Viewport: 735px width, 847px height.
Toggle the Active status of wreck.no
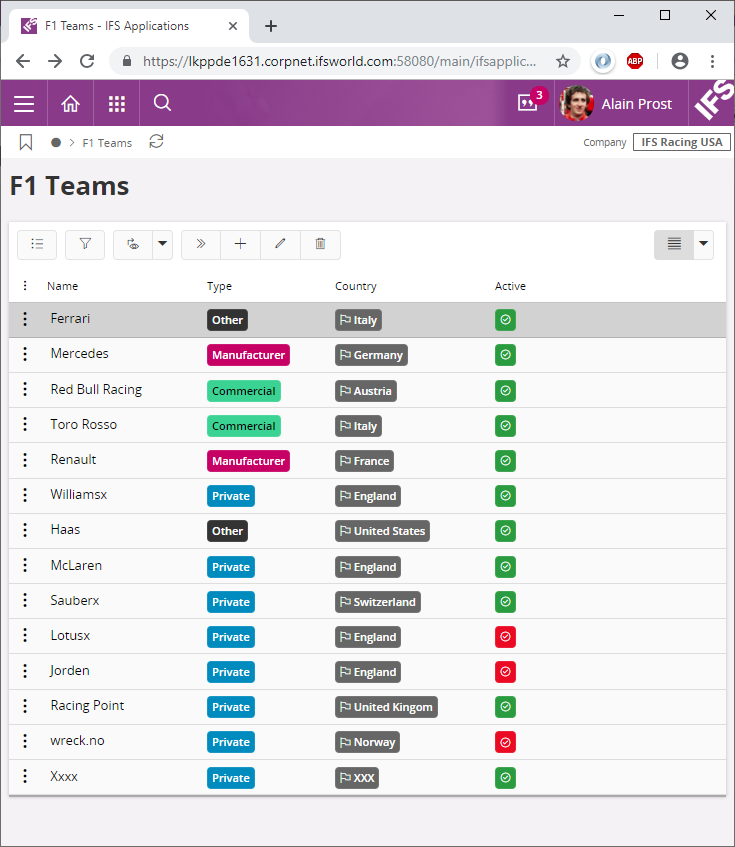pyautogui.click(x=505, y=742)
